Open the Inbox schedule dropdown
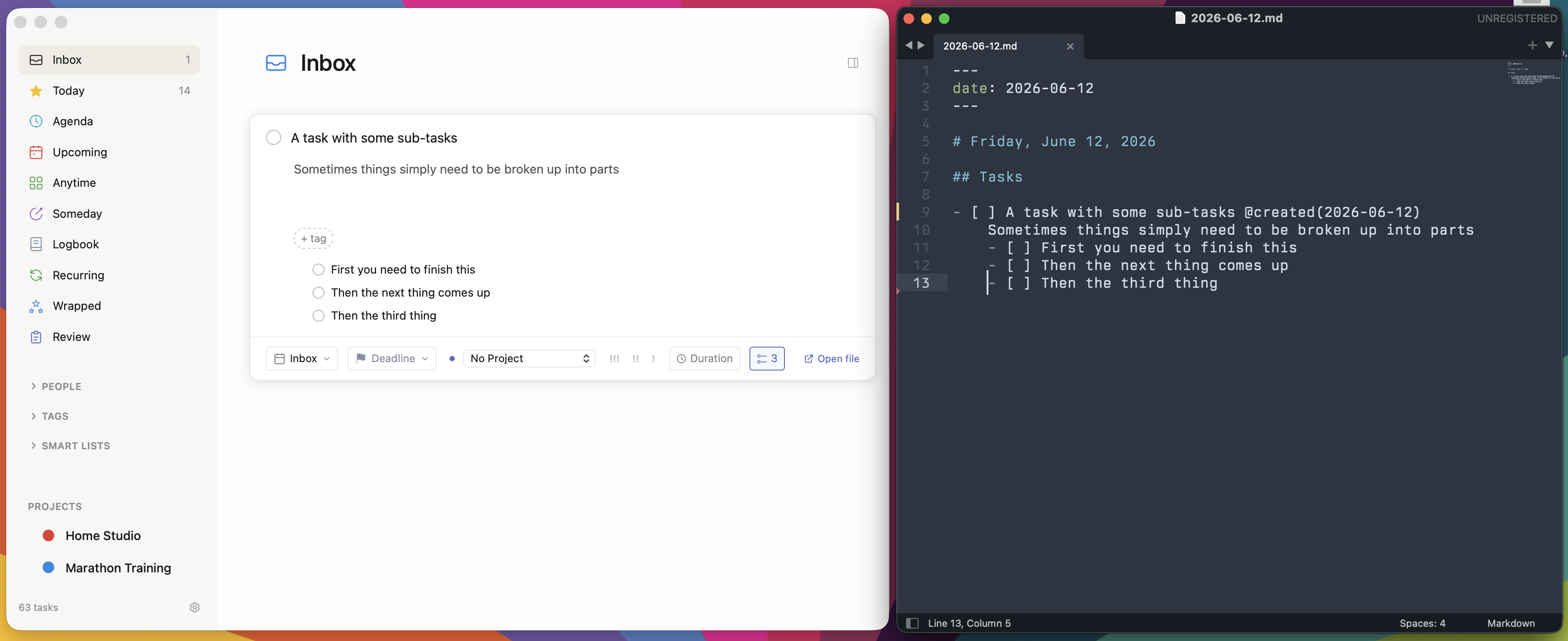Screen dimensions: 1568x641 (x=301, y=358)
